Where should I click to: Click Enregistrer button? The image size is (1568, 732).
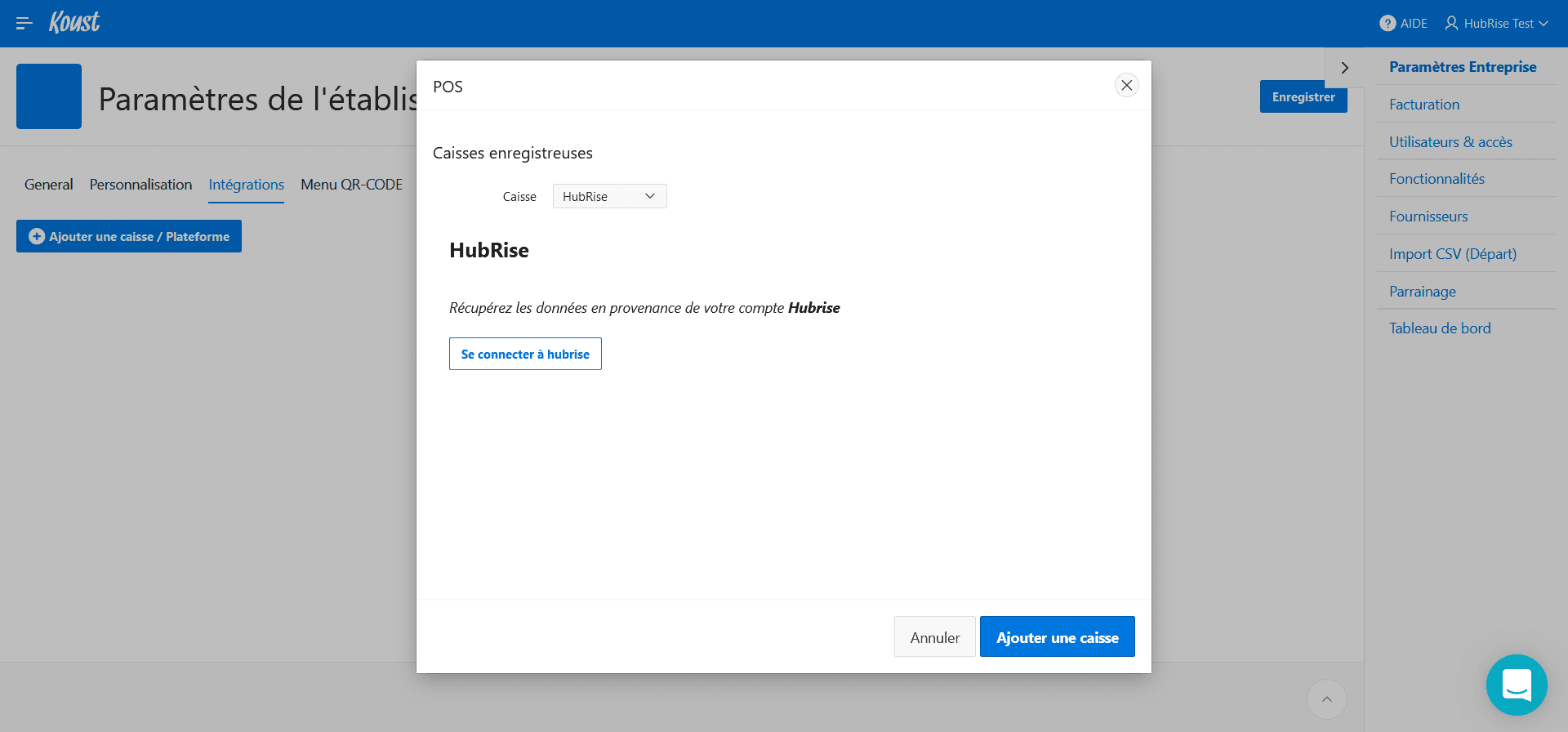pyautogui.click(x=1303, y=96)
